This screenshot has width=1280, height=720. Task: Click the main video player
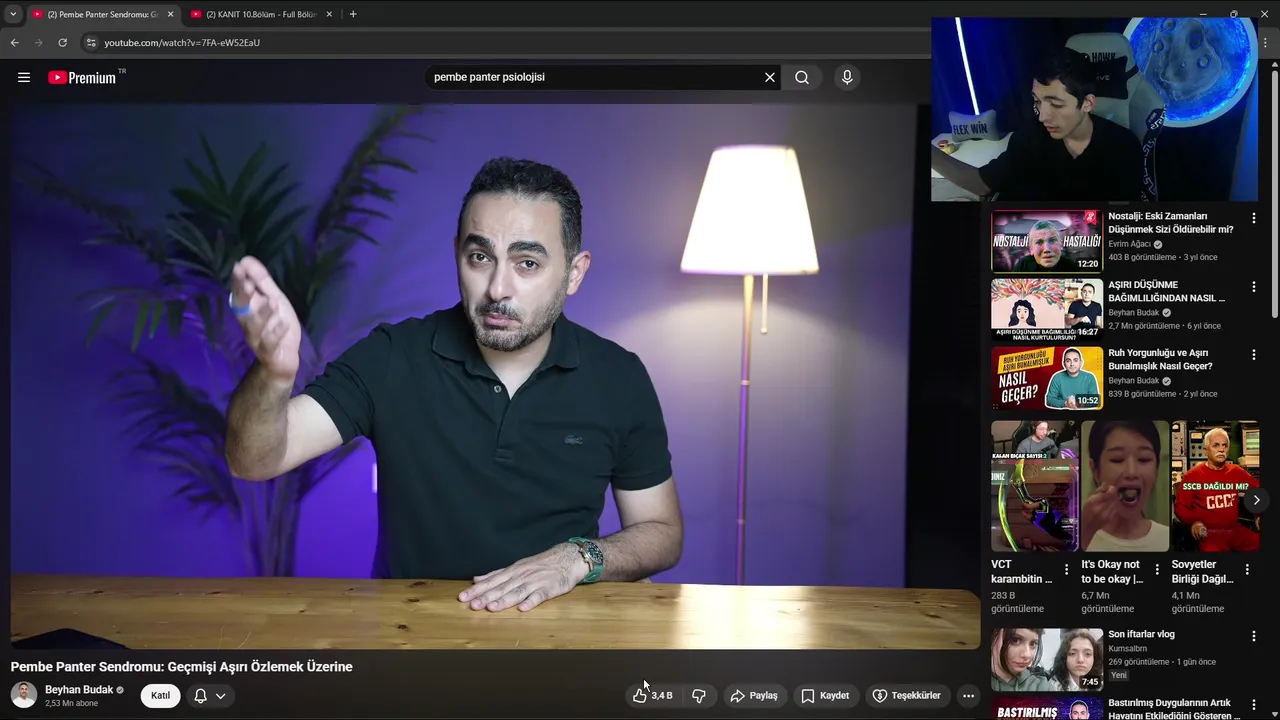tap(495, 376)
